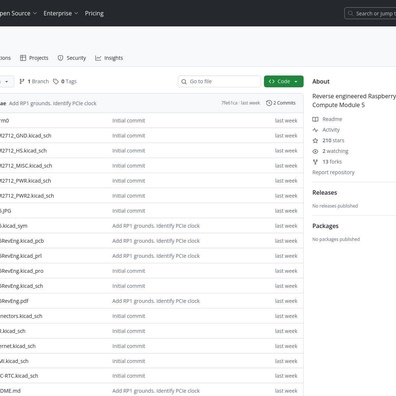The height and width of the screenshot is (396, 396).
Task: Open the Packages heading link
Action: [x=325, y=226]
